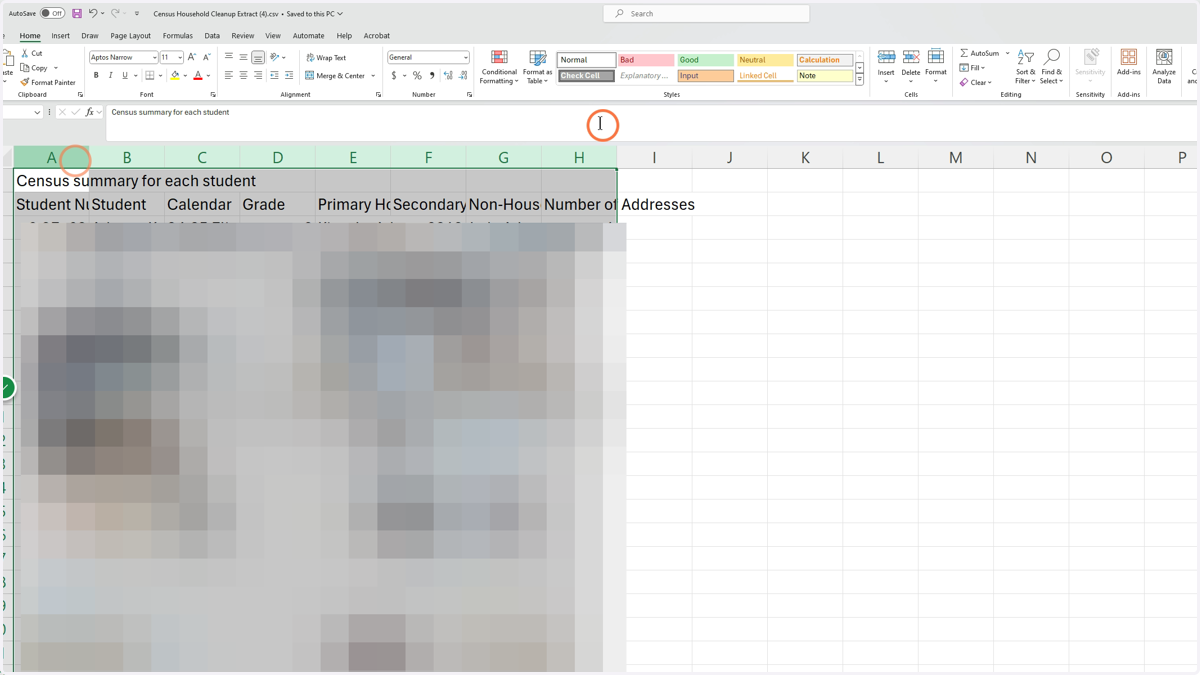Decrease the indent

(x=274, y=75)
